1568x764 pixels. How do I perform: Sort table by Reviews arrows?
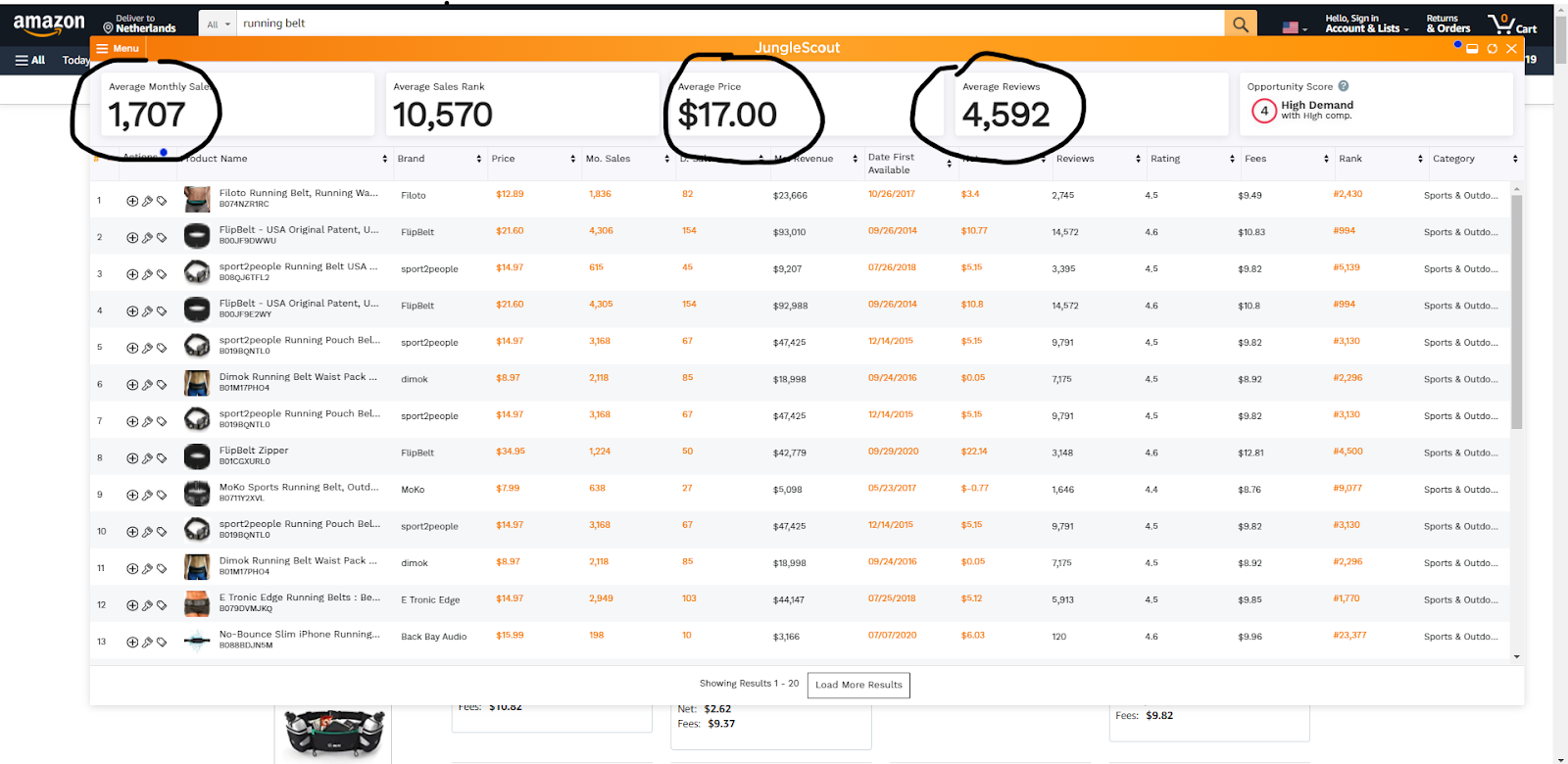(1138, 159)
